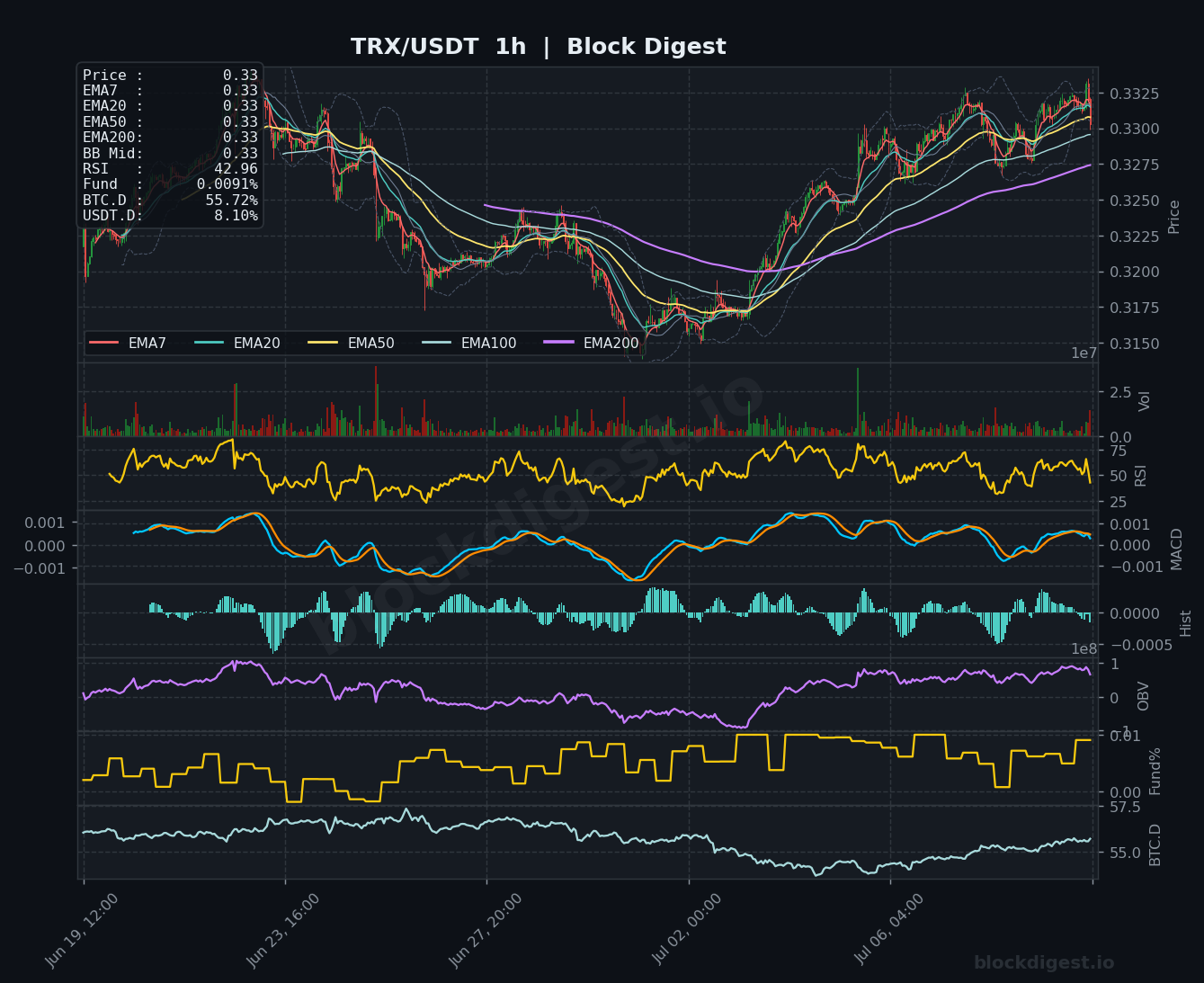Click the Price axis title
1204x983 pixels.
click(1173, 216)
